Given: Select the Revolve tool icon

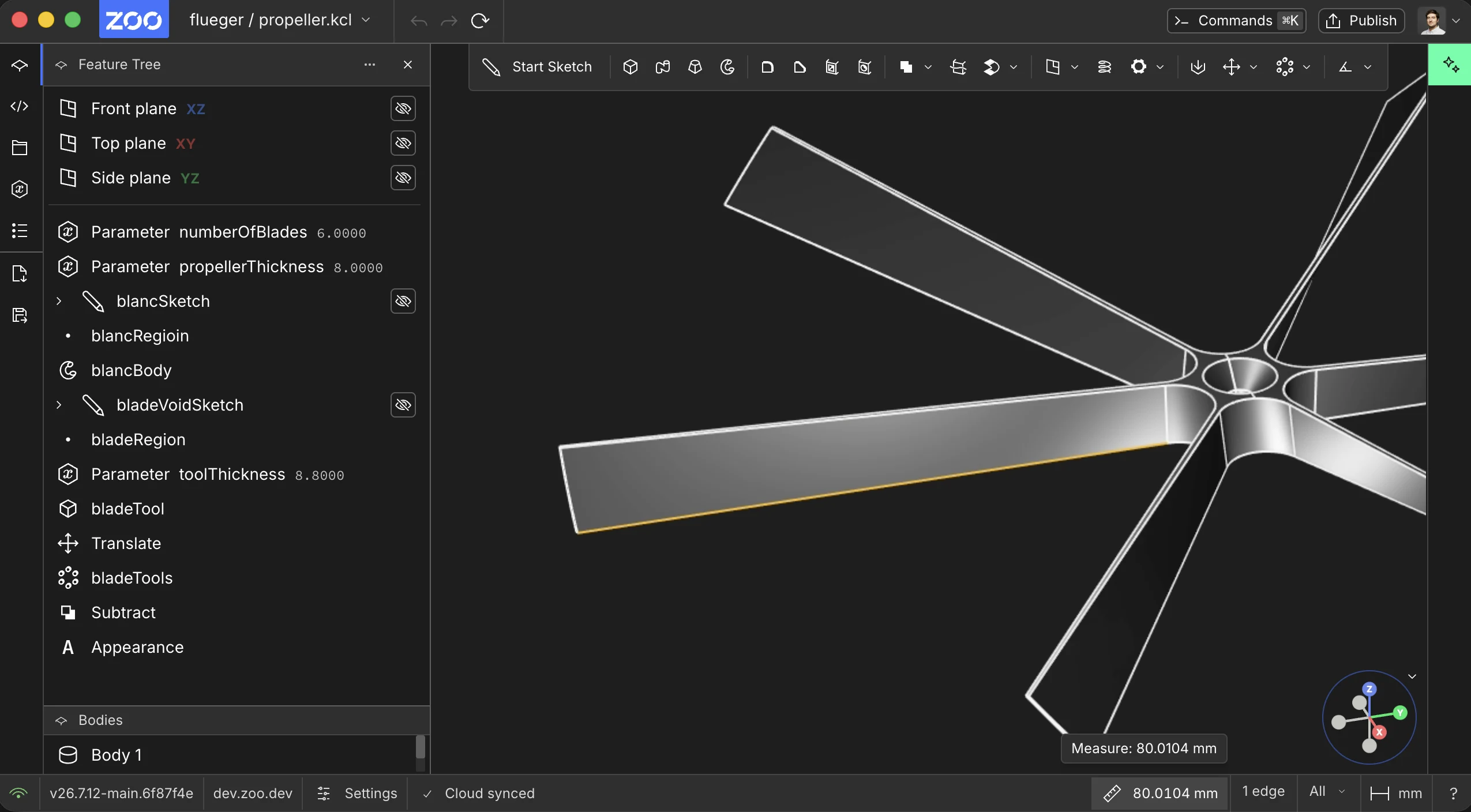Looking at the screenshot, I should (x=727, y=67).
